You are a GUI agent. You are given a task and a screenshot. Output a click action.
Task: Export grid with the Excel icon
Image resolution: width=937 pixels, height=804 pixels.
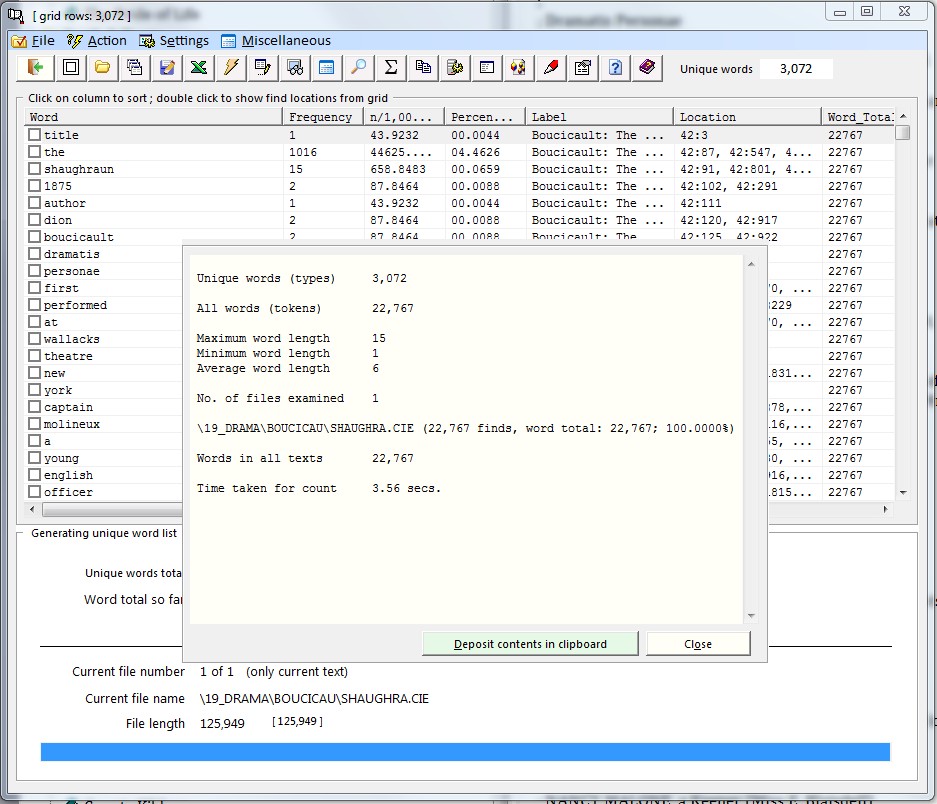click(199, 68)
